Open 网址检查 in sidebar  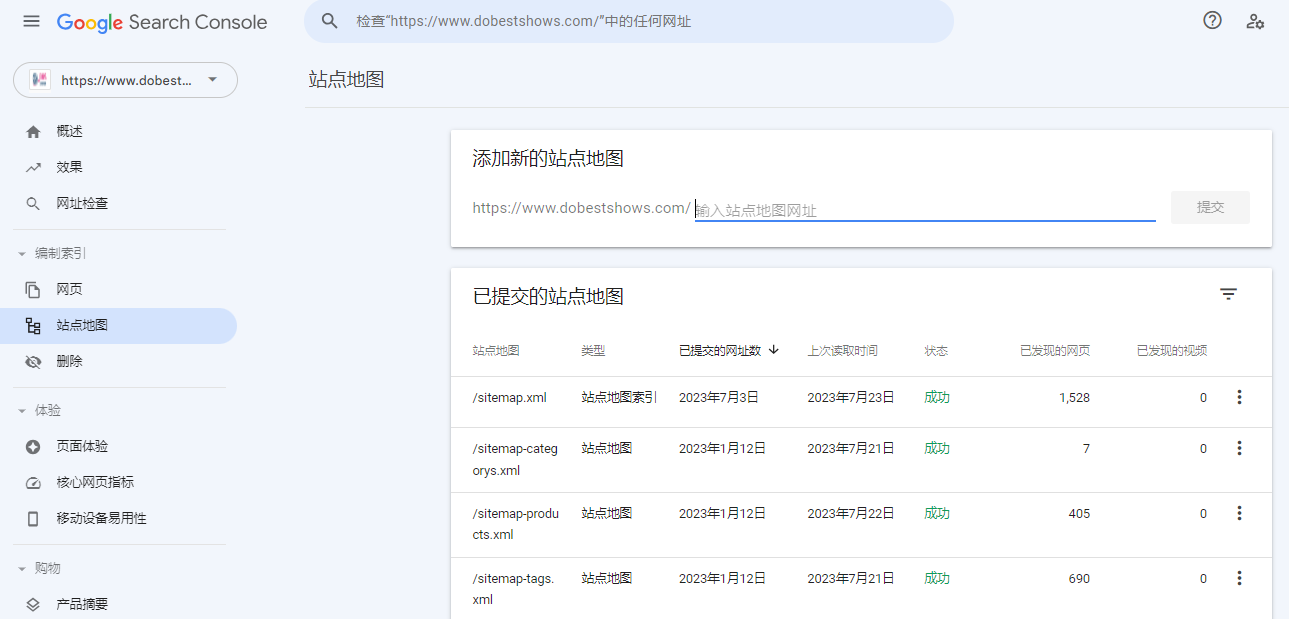point(118,204)
